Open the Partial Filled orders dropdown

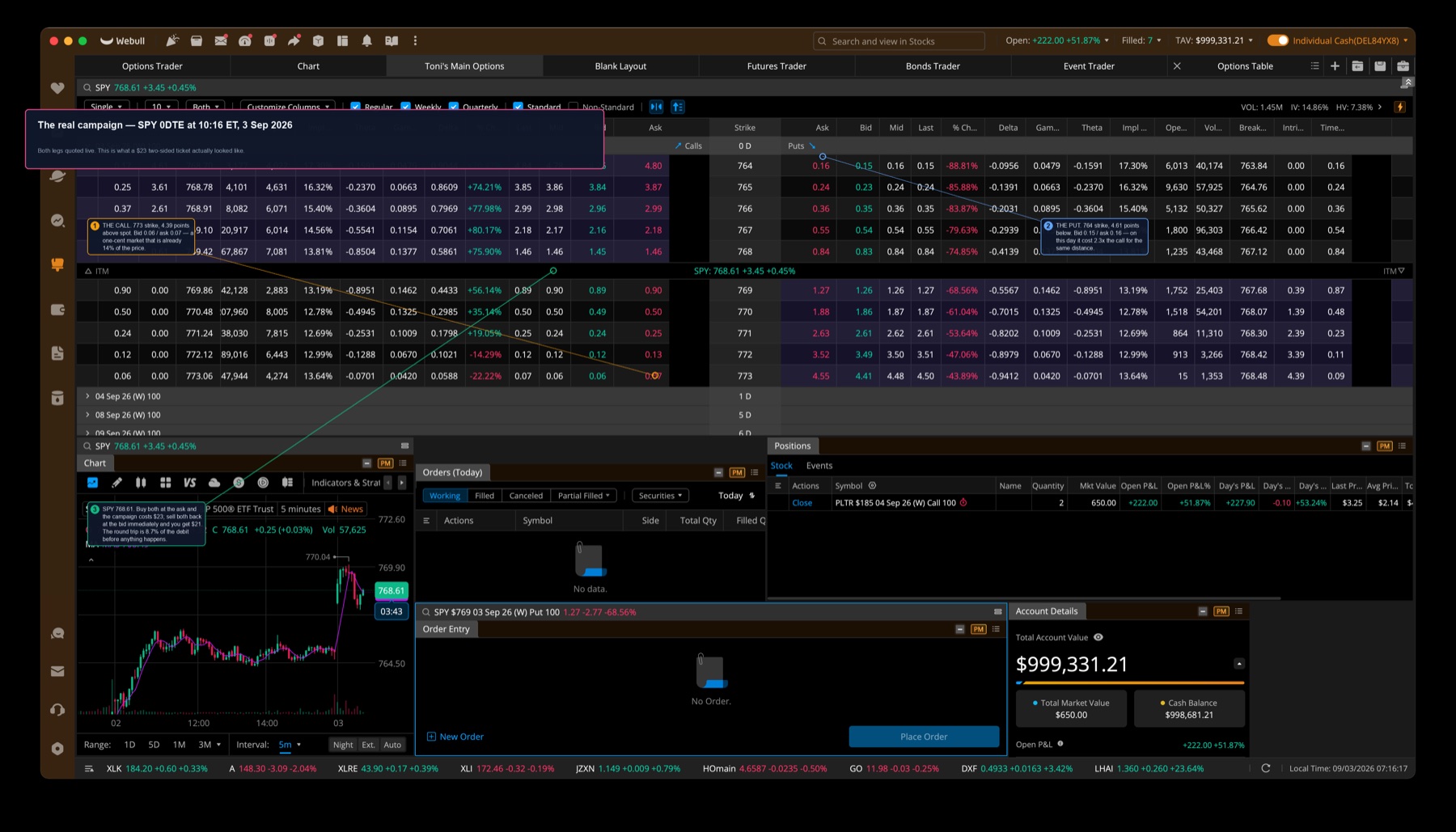(583, 496)
